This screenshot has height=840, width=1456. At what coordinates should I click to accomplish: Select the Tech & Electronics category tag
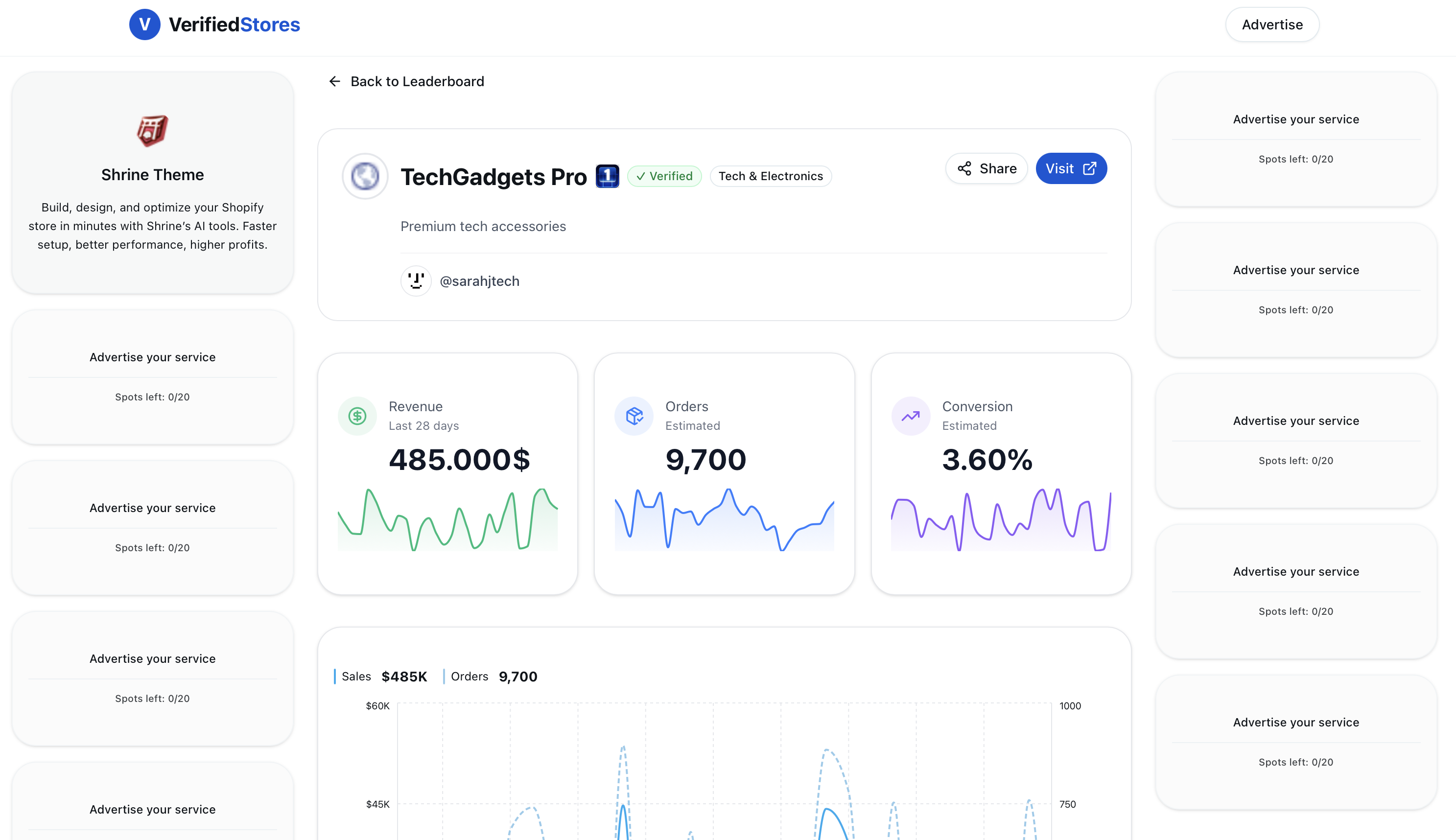tap(770, 176)
